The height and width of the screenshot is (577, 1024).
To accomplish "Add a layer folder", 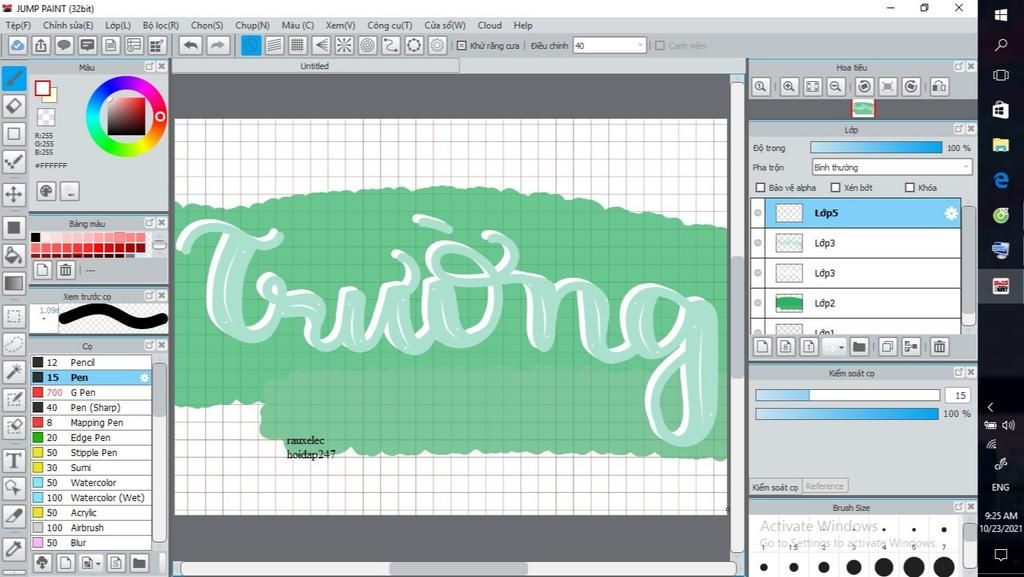I will (x=859, y=347).
